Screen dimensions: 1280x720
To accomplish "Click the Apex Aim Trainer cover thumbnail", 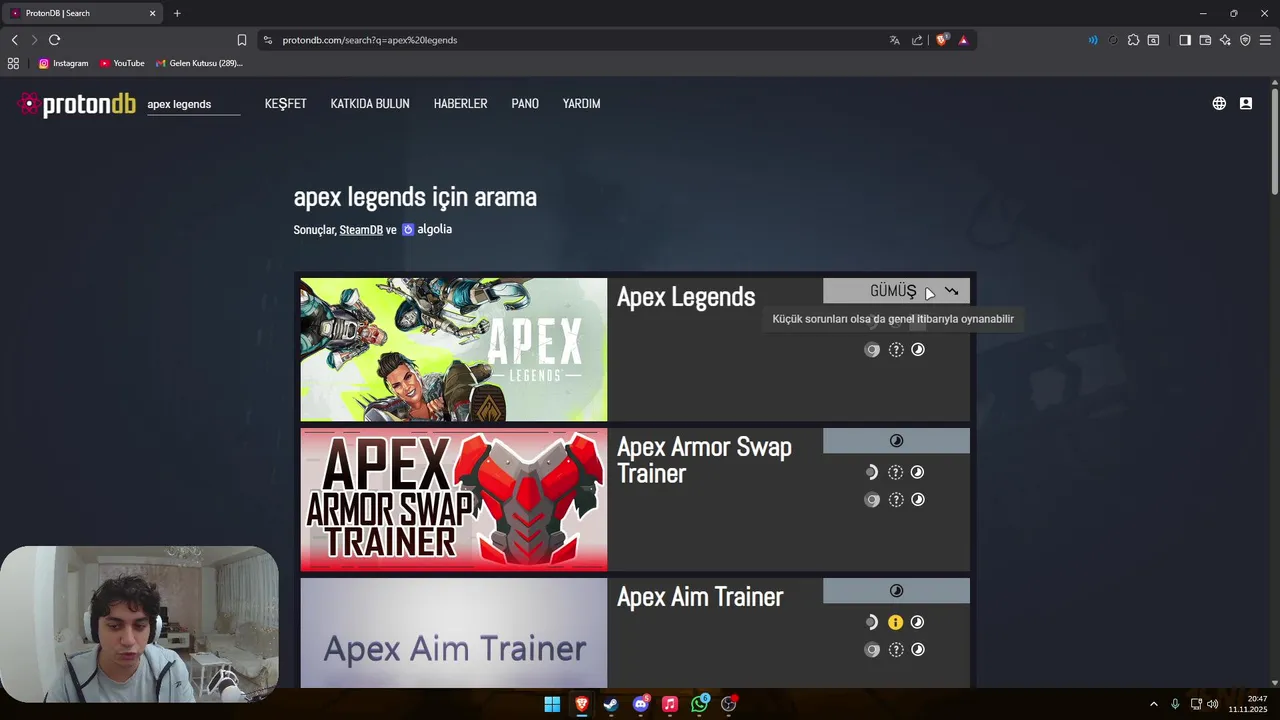I will 454,633.
